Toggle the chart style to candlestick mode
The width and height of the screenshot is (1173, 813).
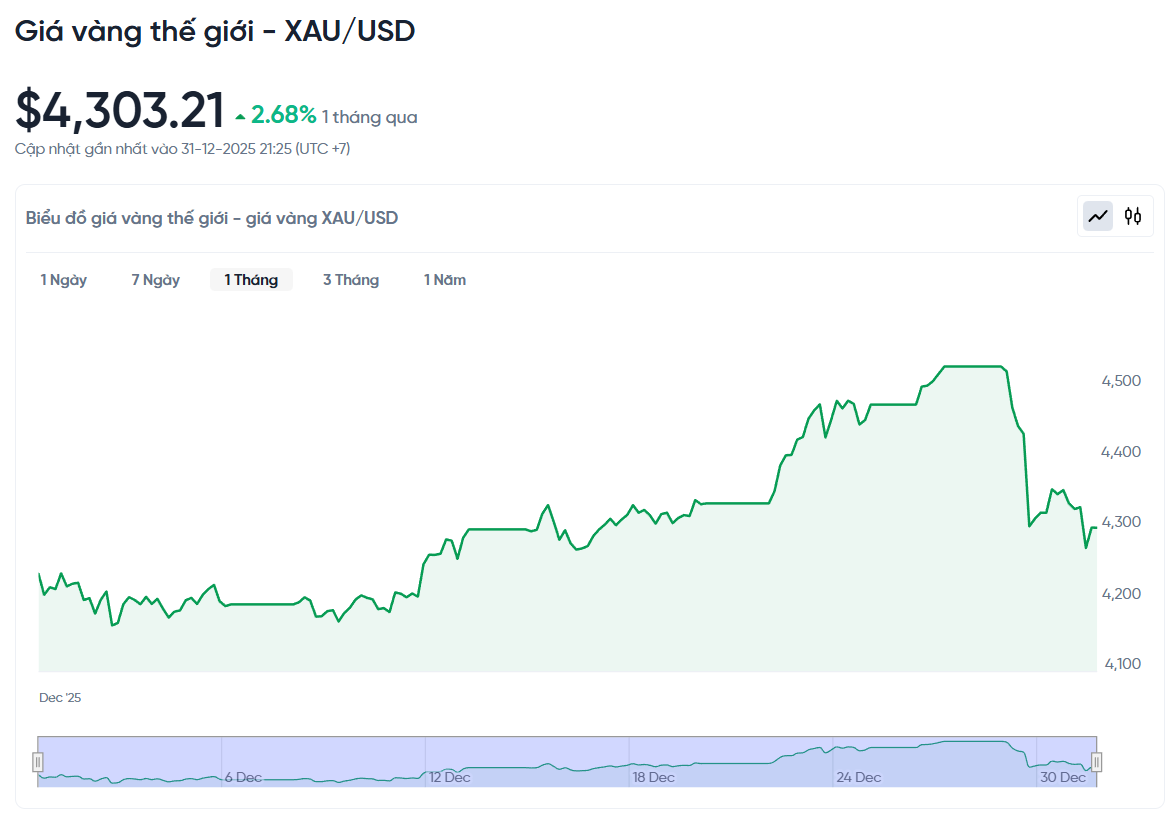point(1134,216)
